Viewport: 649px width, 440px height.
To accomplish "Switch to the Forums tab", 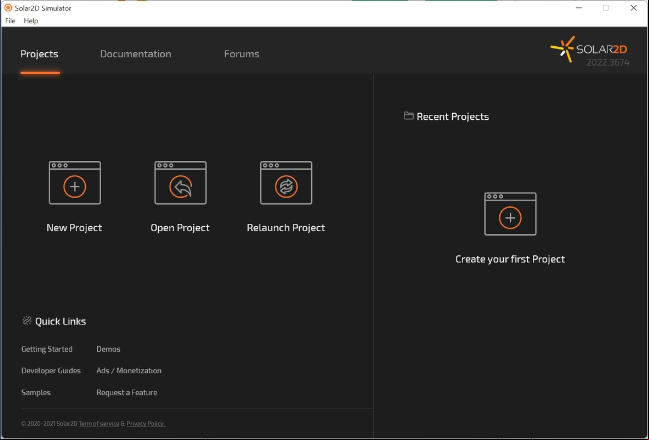I will 242,54.
